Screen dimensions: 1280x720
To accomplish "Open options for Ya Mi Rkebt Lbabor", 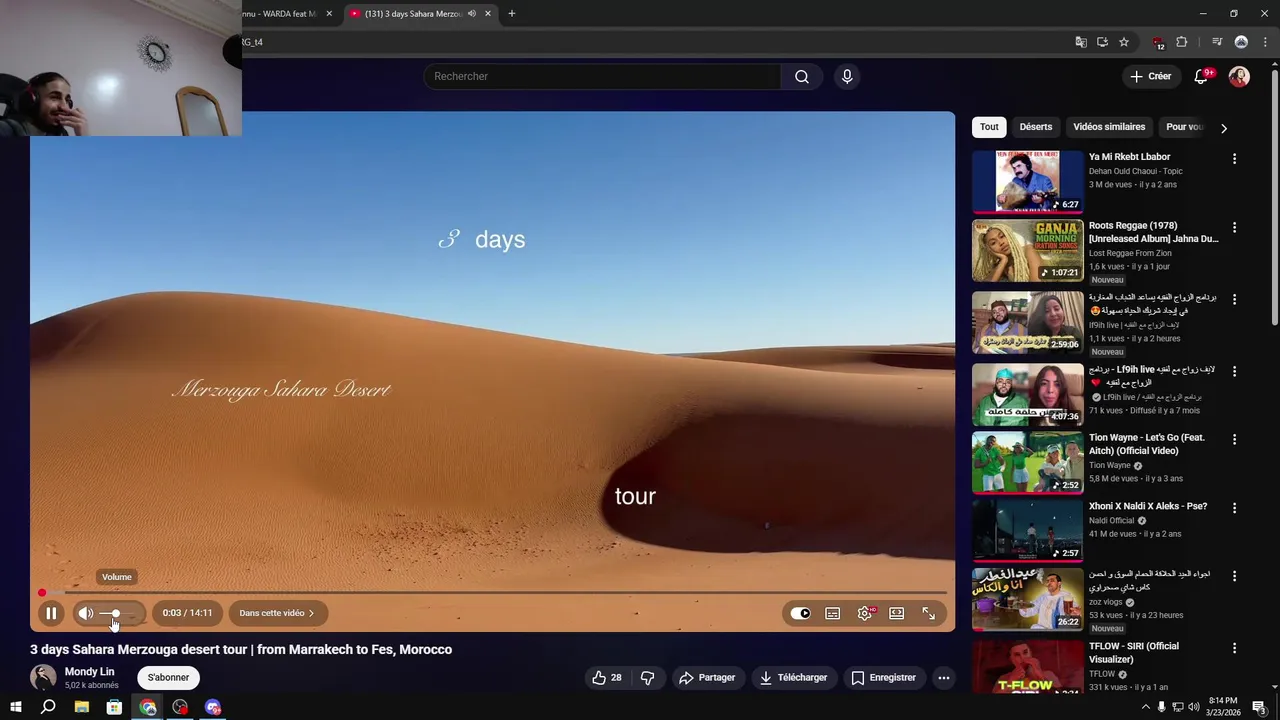I will [1234, 159].
